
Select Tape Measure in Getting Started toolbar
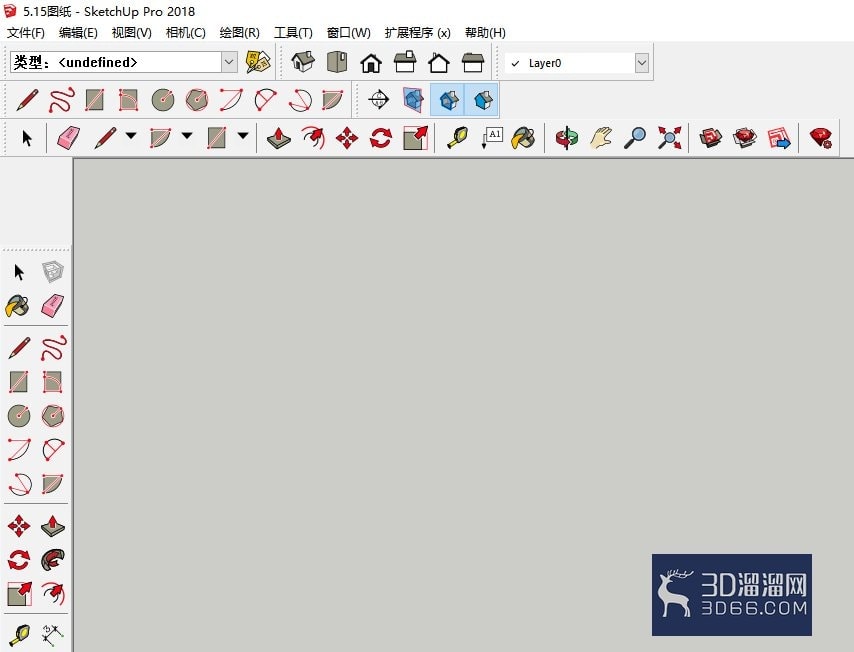point(458,138)
